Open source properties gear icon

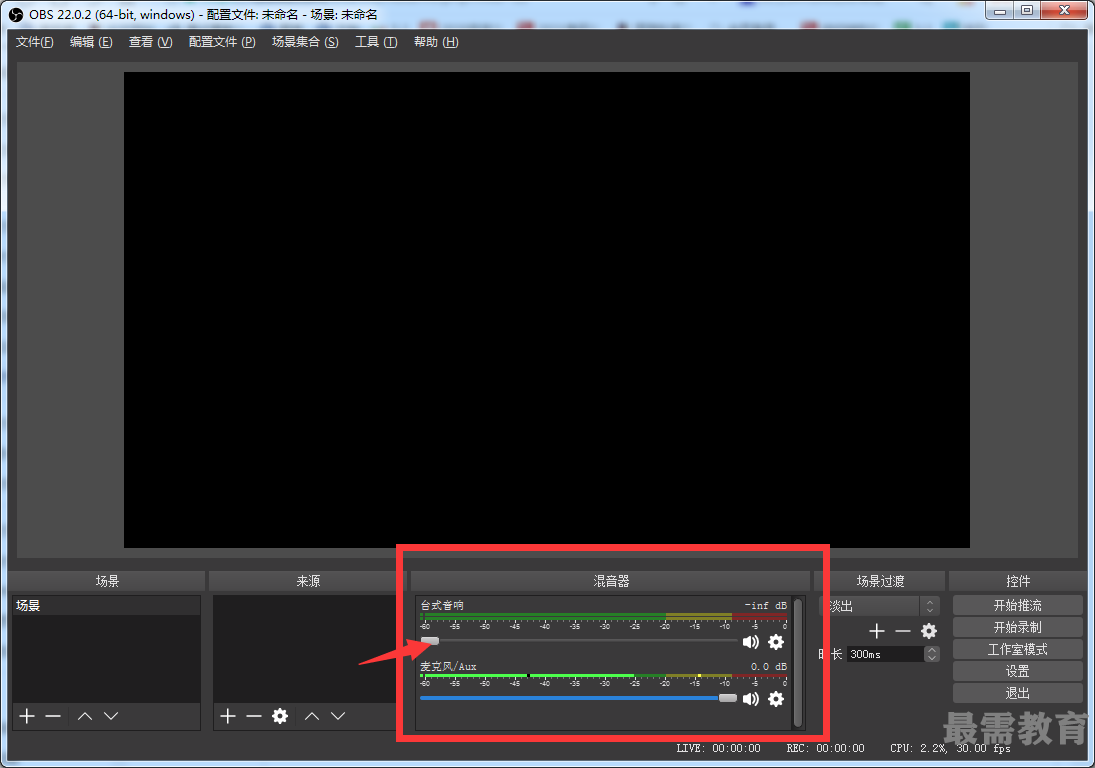click(x=280, y=716)
